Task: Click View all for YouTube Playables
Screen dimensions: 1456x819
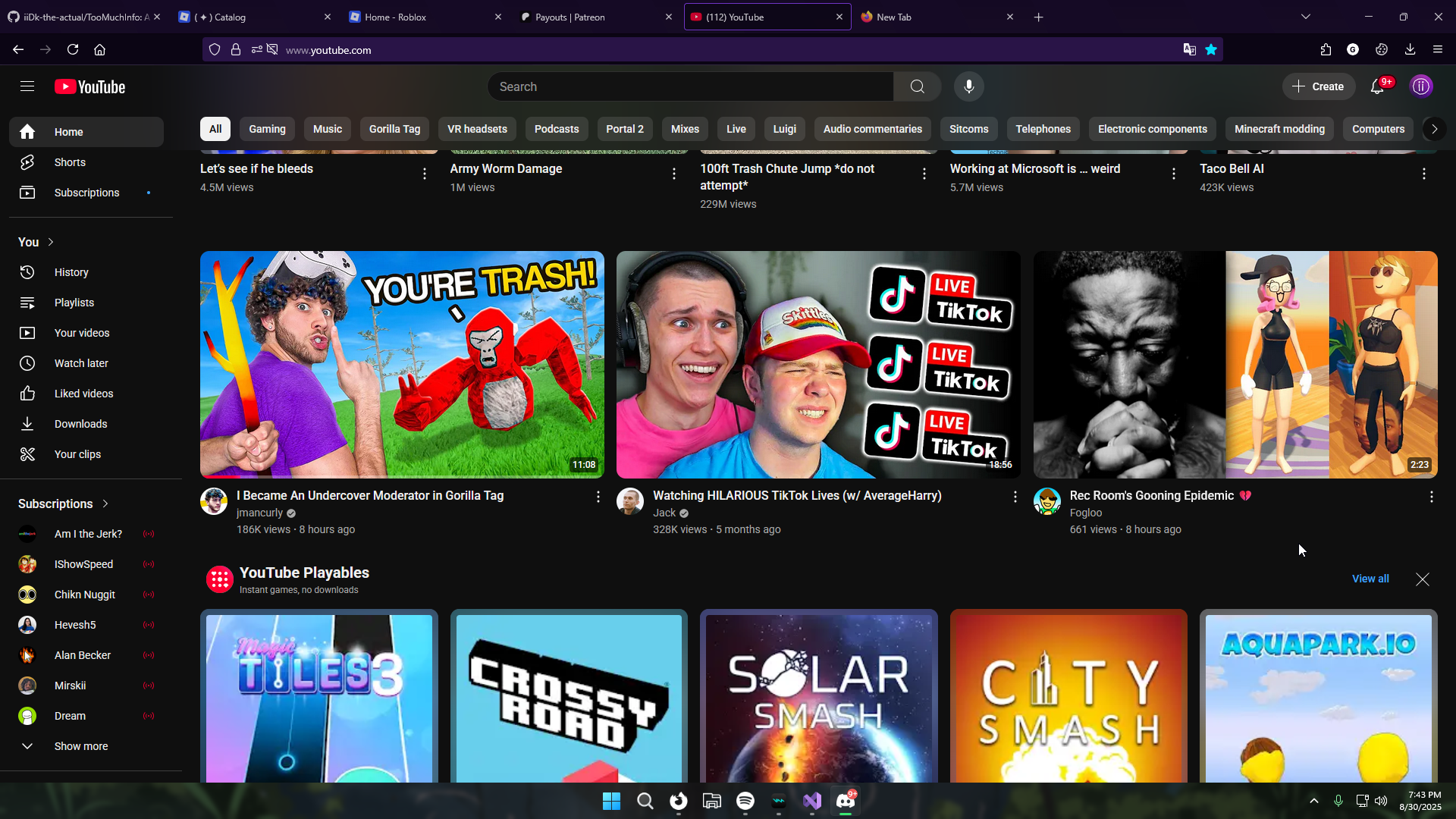Action: (x=1370, y=579)
